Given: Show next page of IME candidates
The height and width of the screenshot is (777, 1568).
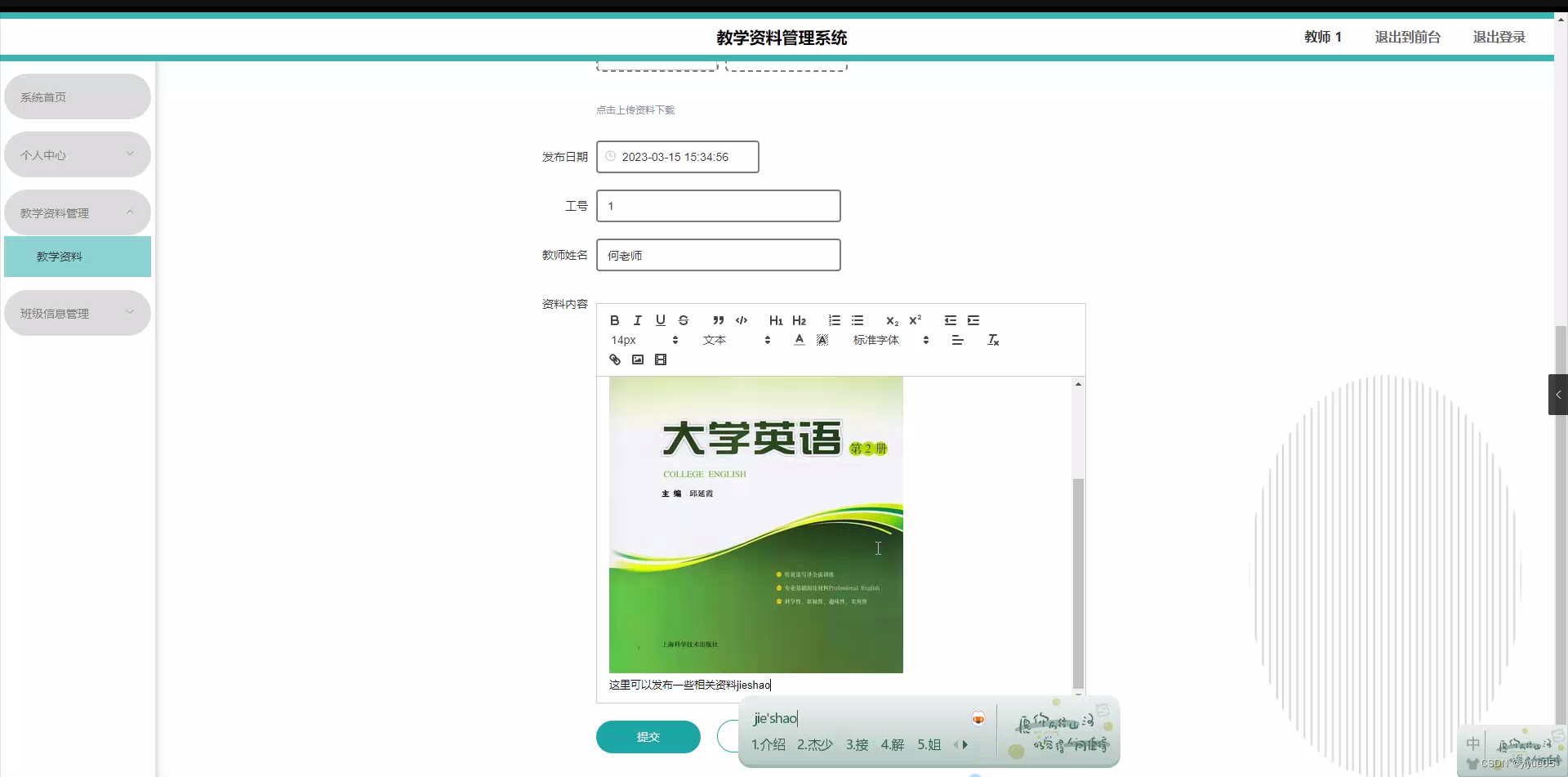Looking at the screenshot, I should tap(965, 744).
